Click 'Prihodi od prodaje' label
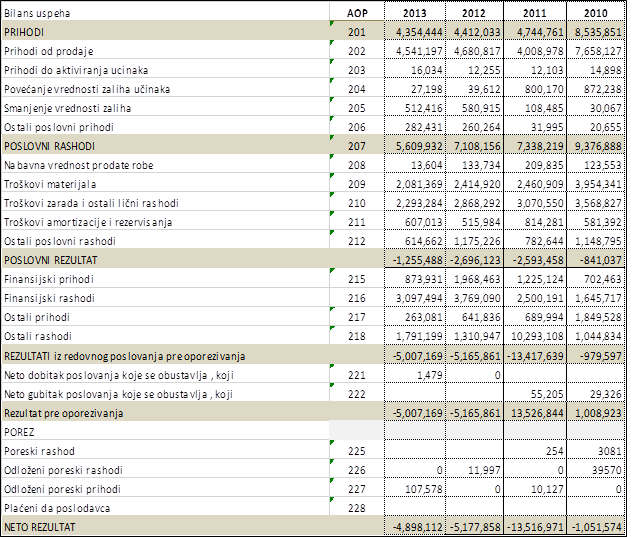 point(48,51)
